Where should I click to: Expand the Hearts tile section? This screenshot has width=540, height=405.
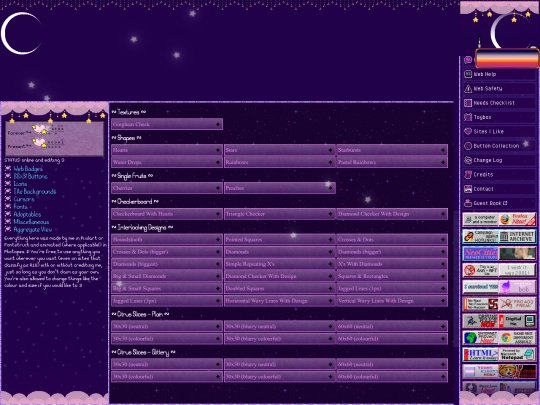(167, 150)
